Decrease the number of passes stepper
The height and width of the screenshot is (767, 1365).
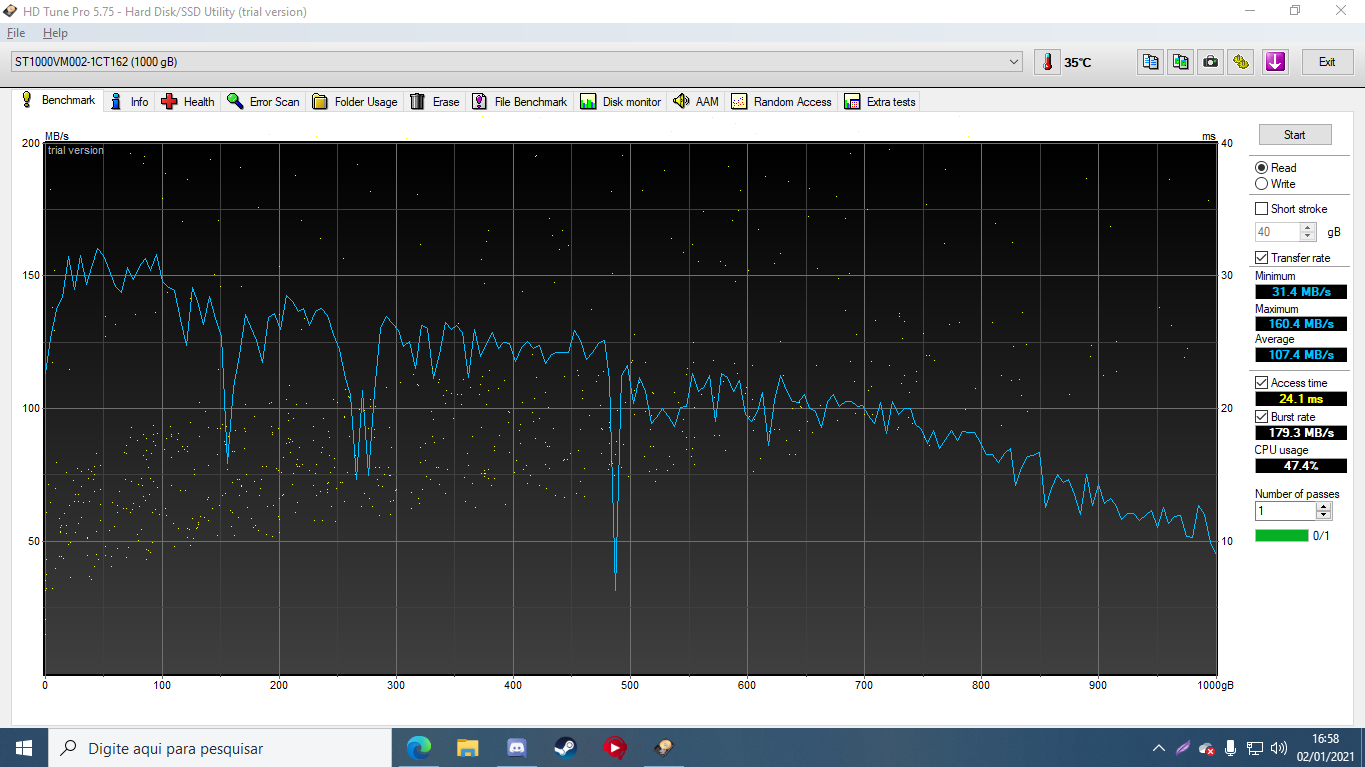click(1324, 515)
